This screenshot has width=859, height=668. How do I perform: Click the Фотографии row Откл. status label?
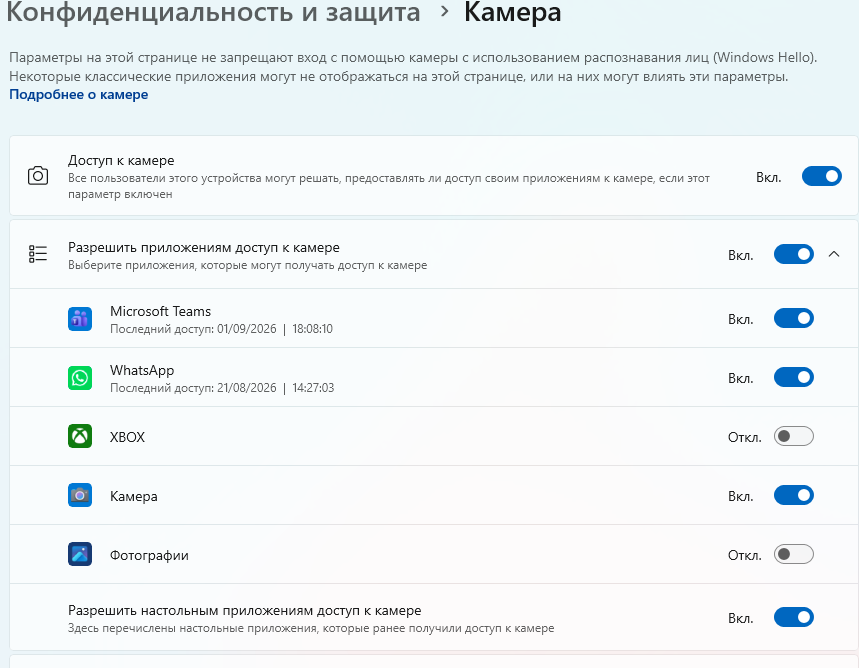coord(745,556)
